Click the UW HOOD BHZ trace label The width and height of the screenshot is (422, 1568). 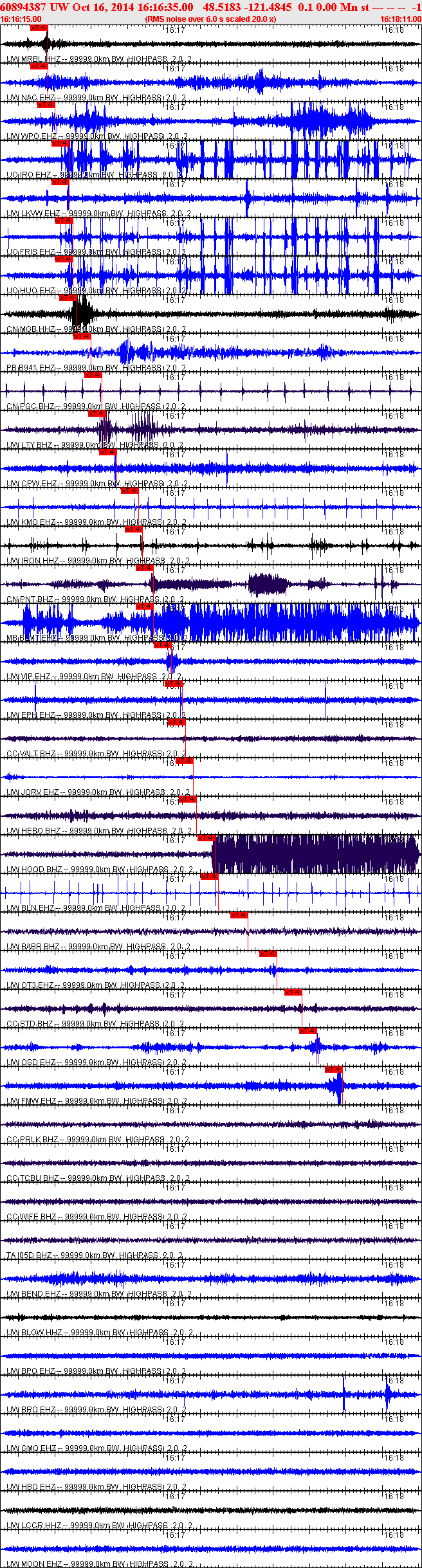100,870
